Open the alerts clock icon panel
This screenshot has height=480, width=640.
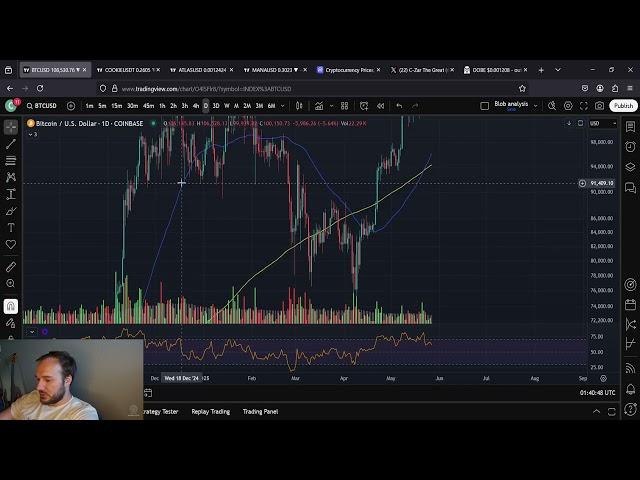pyautogui.click(x=630, y=146)
